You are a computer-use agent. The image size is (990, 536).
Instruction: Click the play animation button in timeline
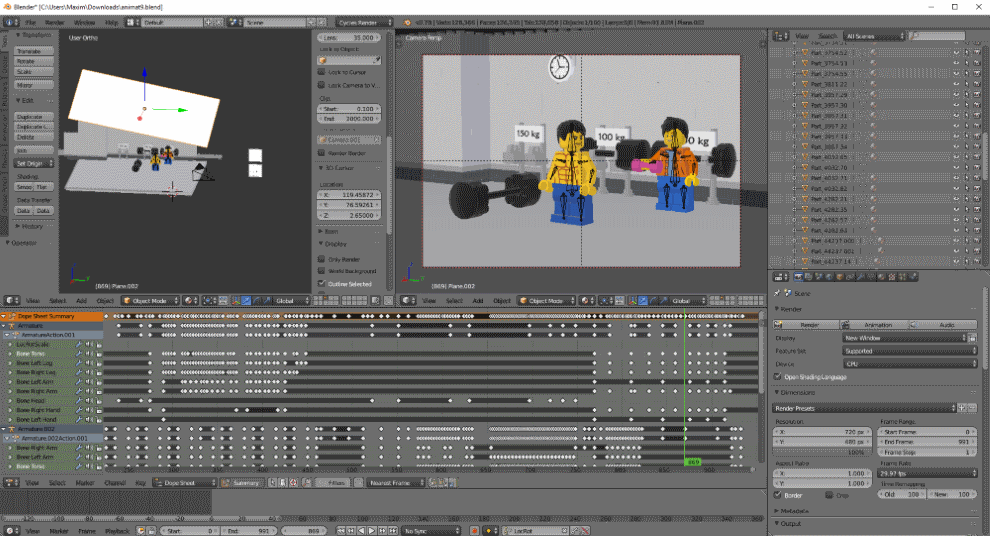pos(372,530)
